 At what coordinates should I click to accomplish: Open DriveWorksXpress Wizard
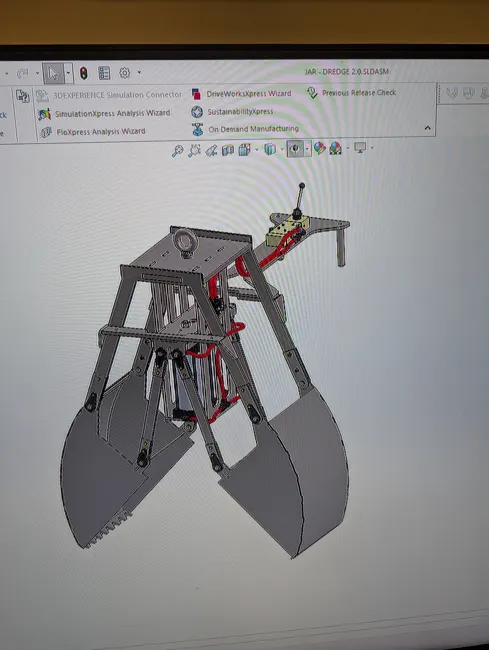click(x=241, y=94)
